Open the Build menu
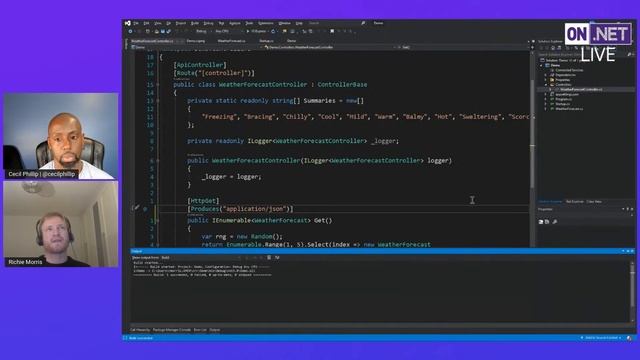 195,23
